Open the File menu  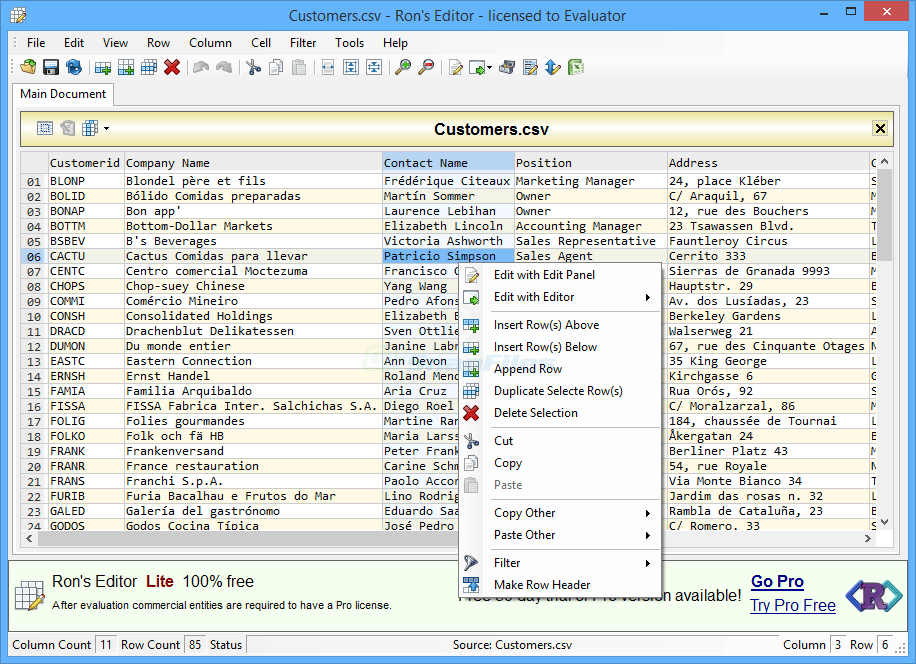click(36, 43)
